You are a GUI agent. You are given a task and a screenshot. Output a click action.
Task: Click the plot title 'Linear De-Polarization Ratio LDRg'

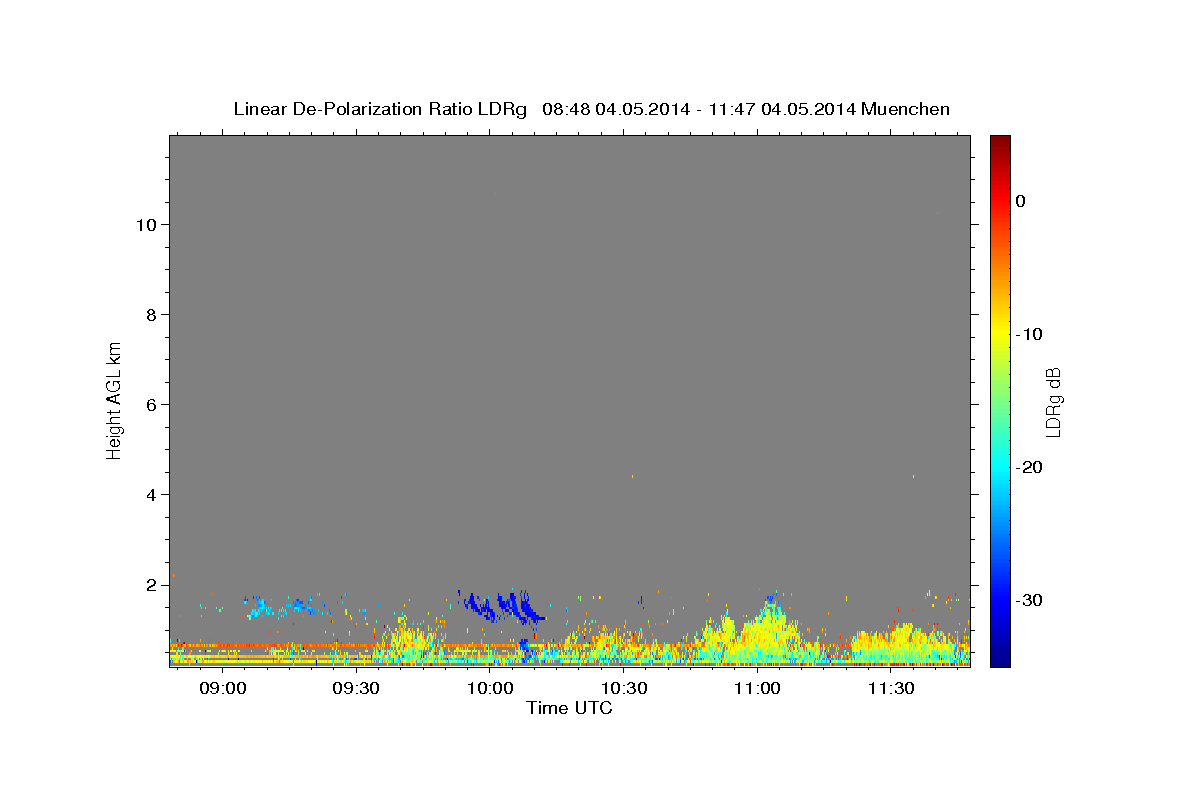[x=379, y=109]
